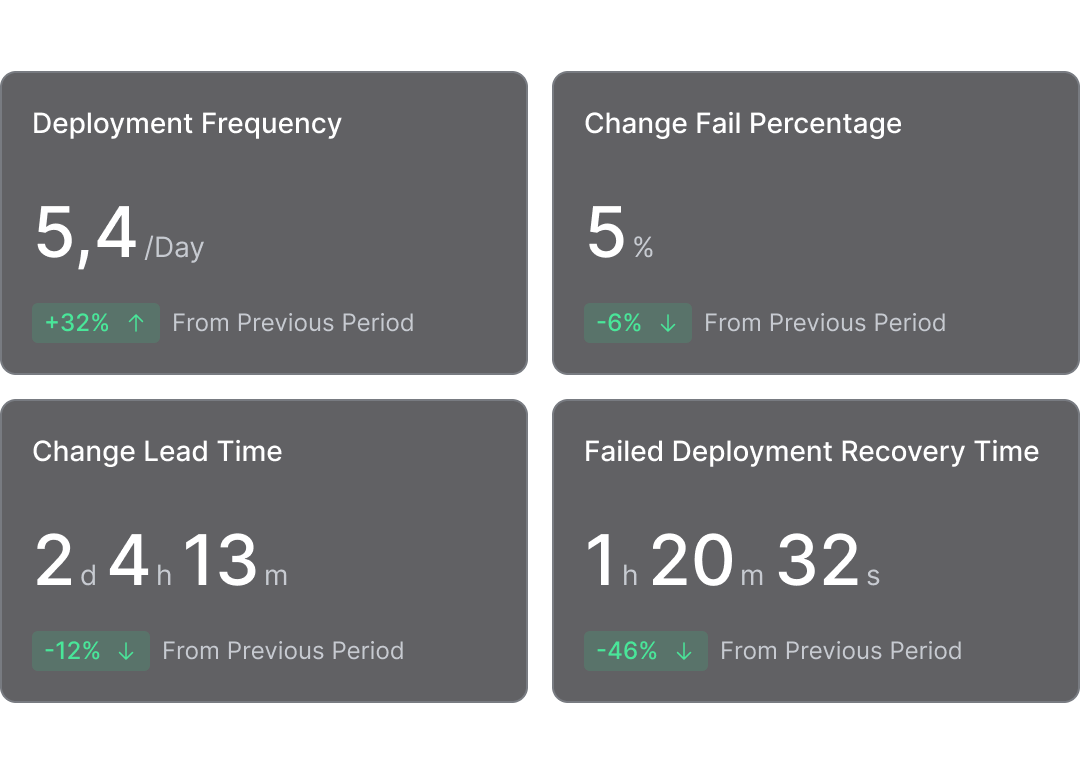Screen dimensions: 1080x768
Task: Click the 1h 20m 32s value
Action: [732, 563]
